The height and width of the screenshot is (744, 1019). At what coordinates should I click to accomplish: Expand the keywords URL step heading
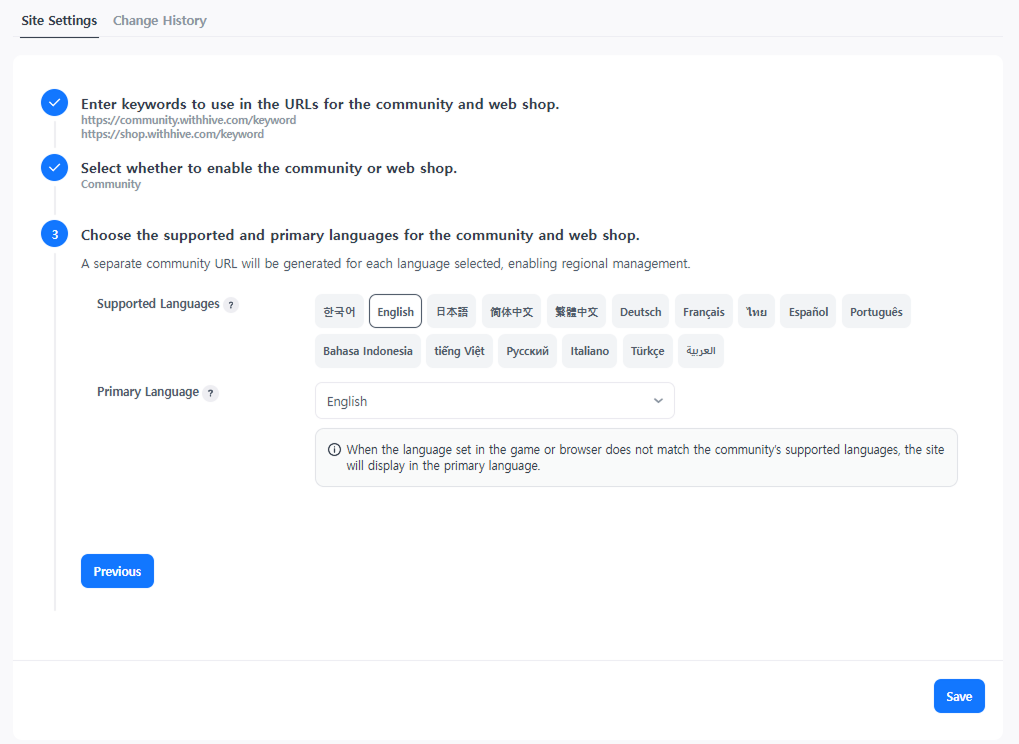point(320,104)
